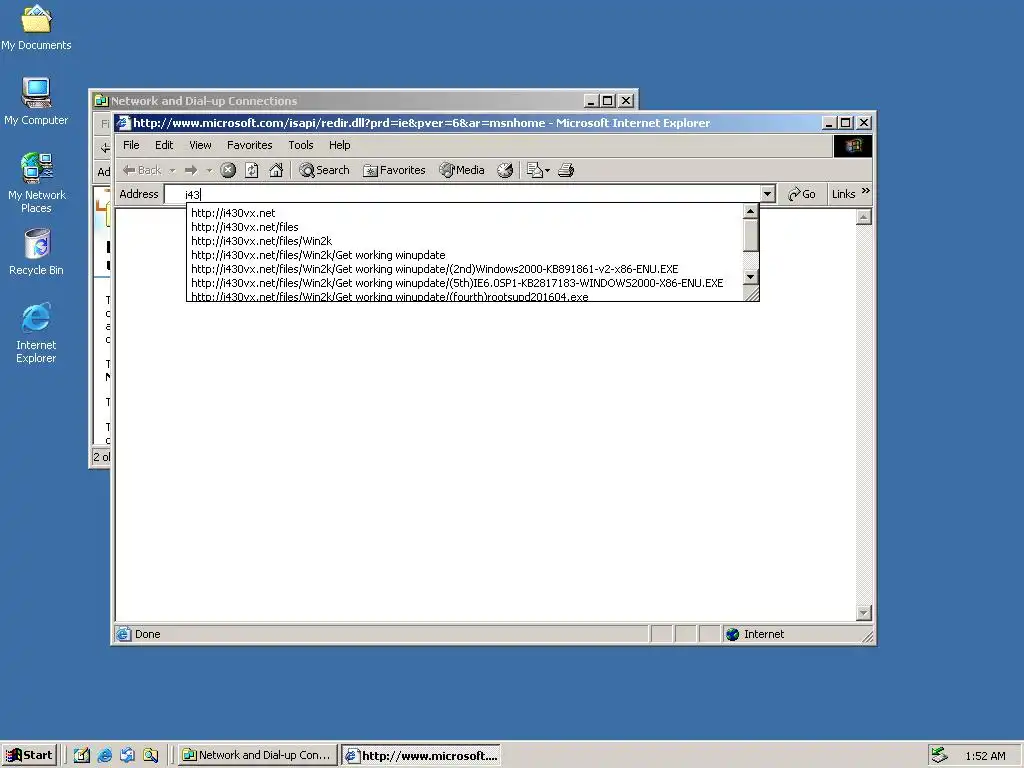Click Network and Dial-up Connections title bar icon

coord(101,101)
